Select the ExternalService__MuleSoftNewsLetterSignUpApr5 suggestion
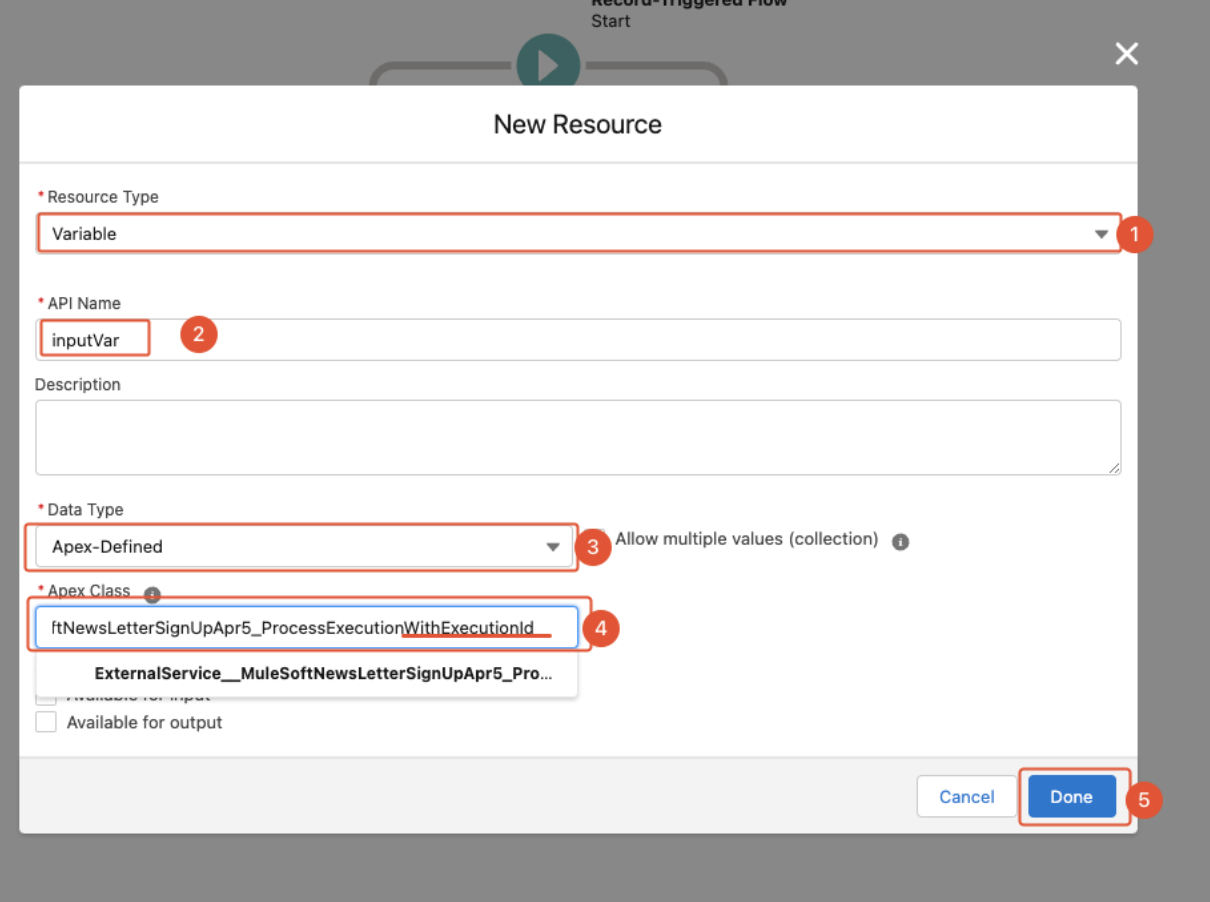The image size is (1210, 902). coord(322,674)
